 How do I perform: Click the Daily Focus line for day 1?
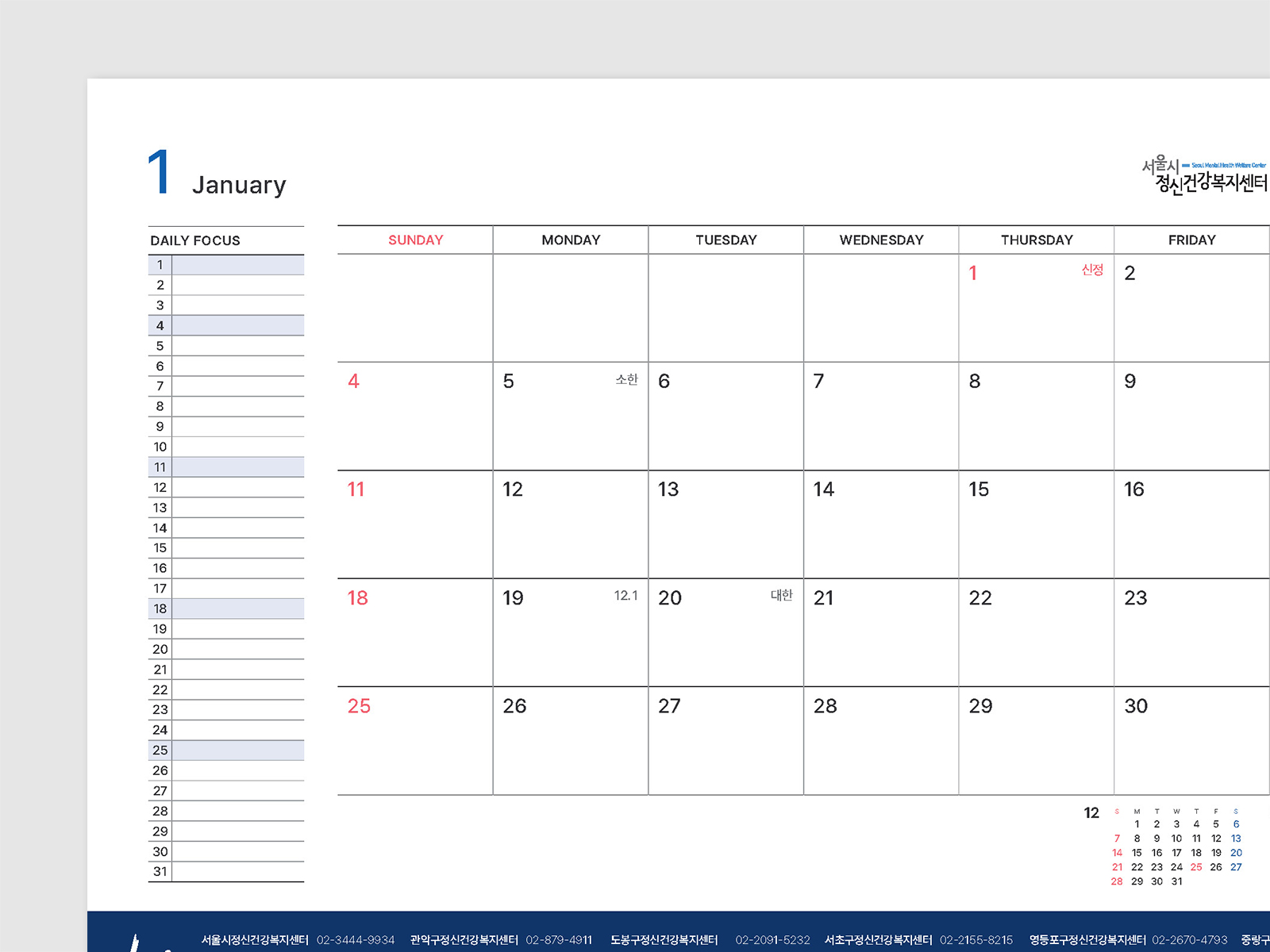(x=226, y=265)
